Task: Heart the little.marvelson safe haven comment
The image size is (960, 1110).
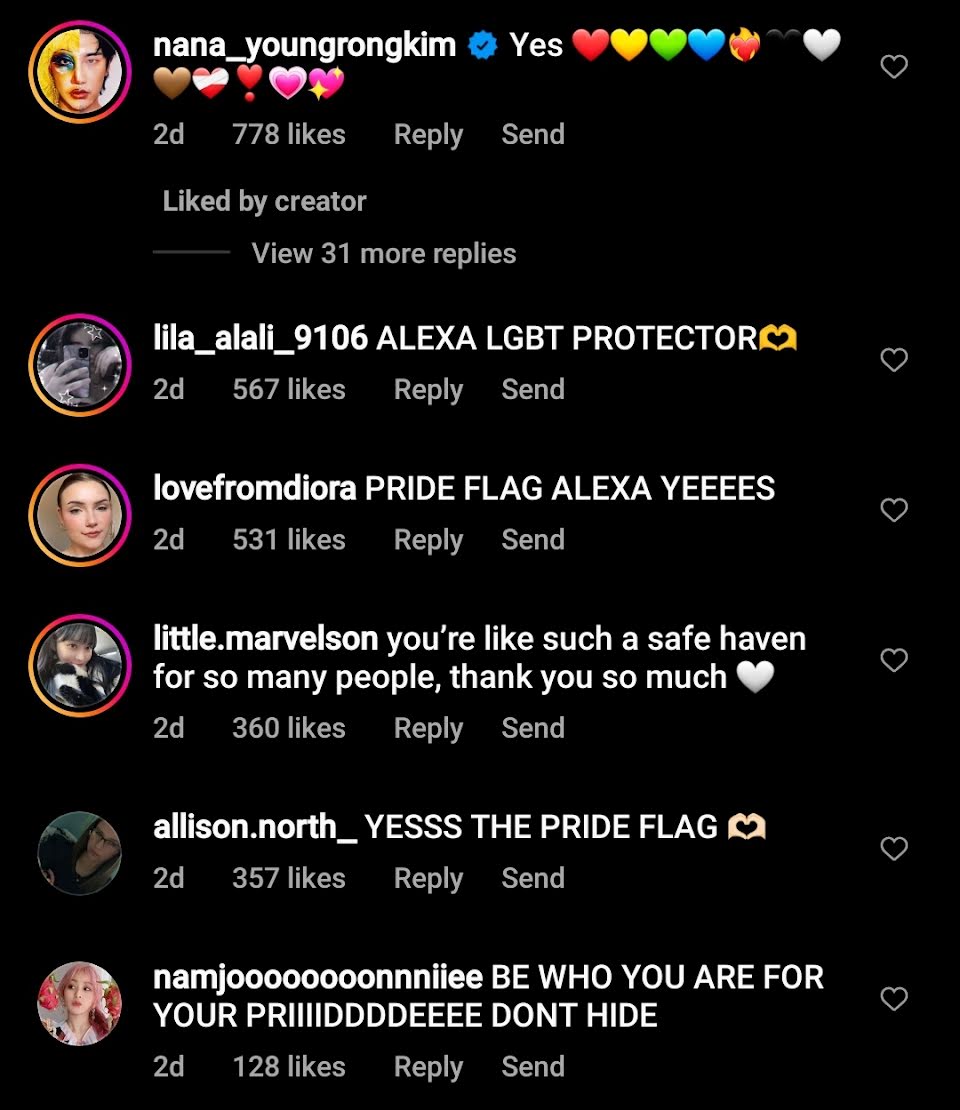Action: point(893,660)
